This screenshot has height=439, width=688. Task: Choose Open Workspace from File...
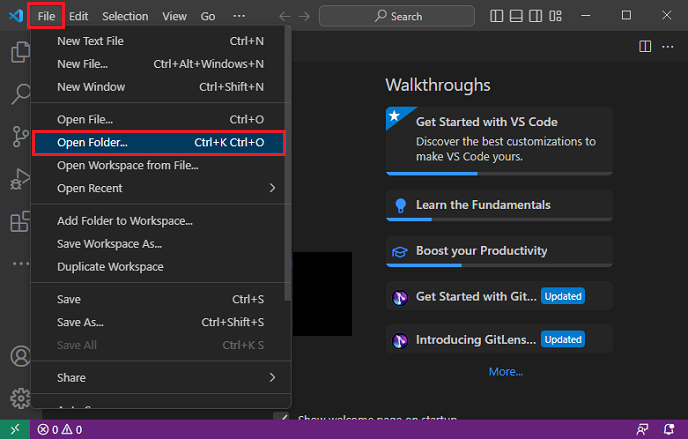(161, 165)
